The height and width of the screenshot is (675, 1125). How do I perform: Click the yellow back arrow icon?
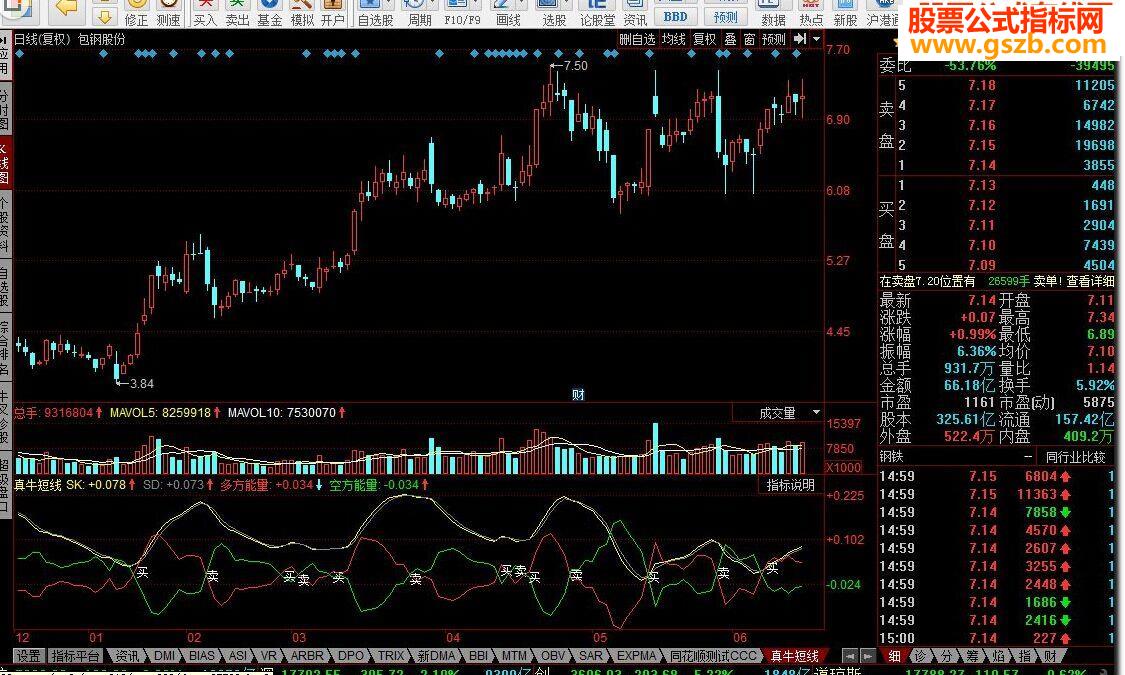(x=65, y=7)
